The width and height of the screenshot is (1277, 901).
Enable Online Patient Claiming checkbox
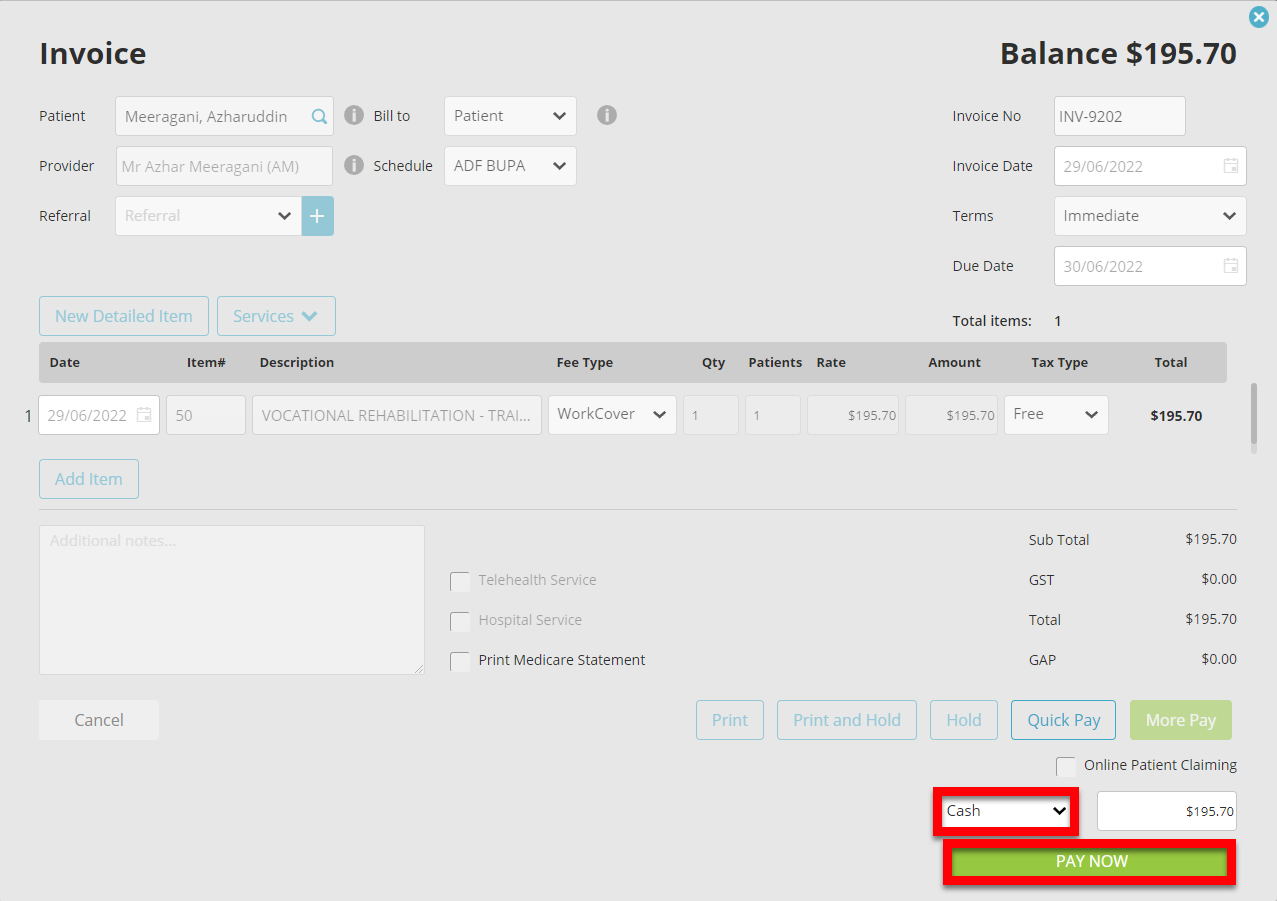1066,766
